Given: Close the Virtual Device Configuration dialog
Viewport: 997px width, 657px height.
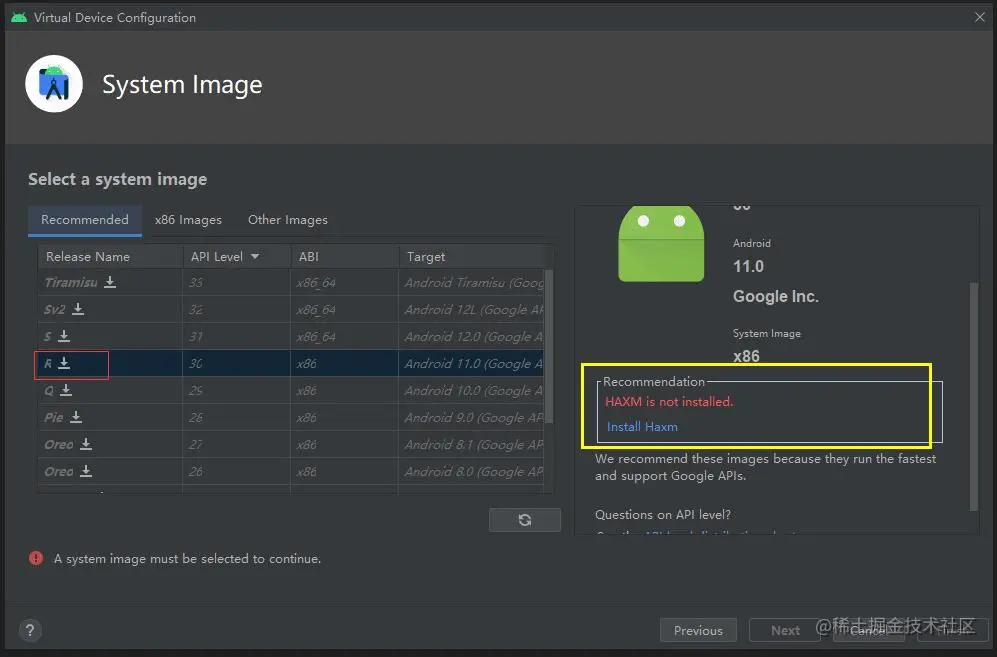Looking at the screenshot, I should pos(980,17).
